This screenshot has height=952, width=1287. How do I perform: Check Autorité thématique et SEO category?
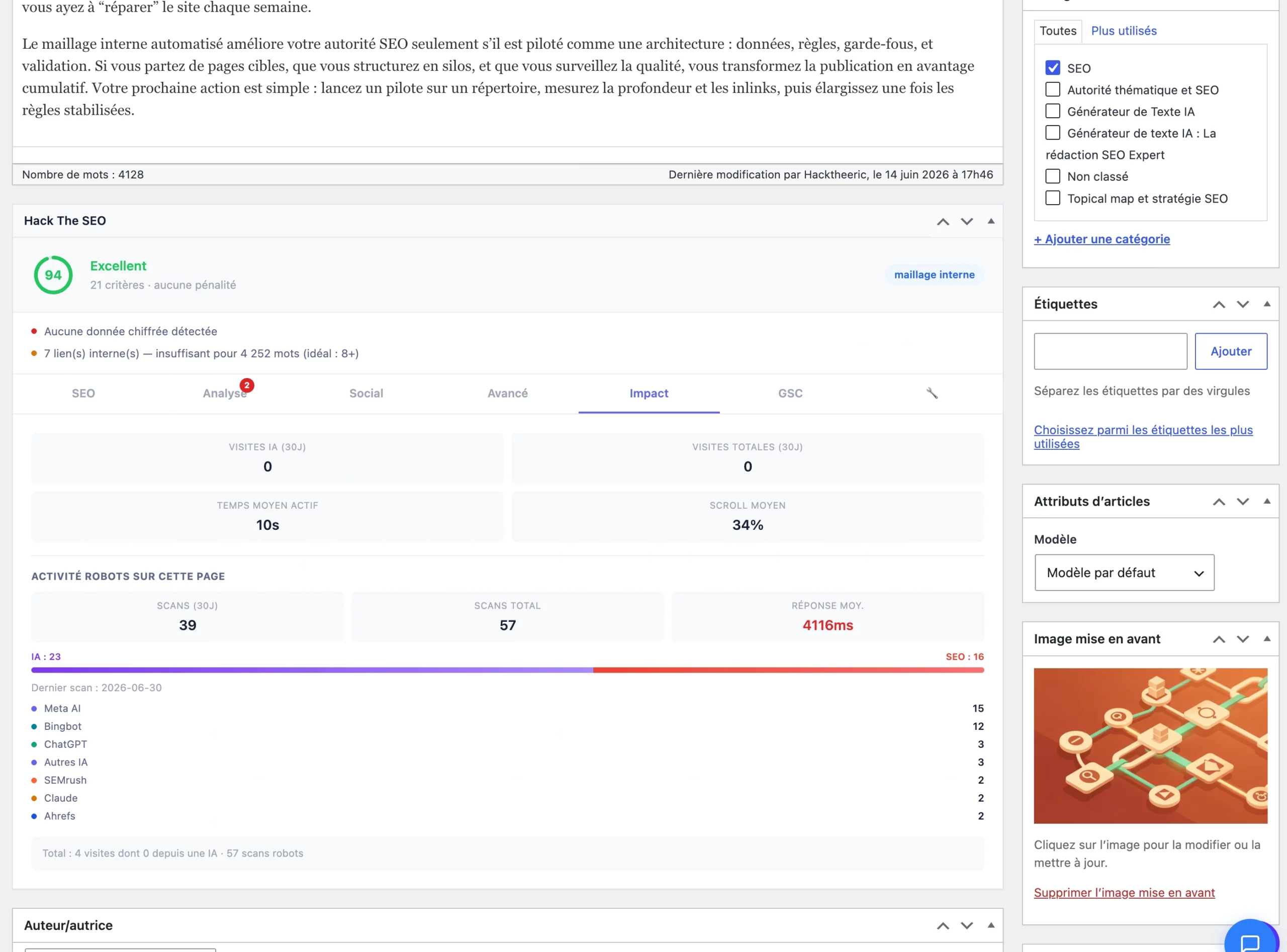tap(1052, 90)
